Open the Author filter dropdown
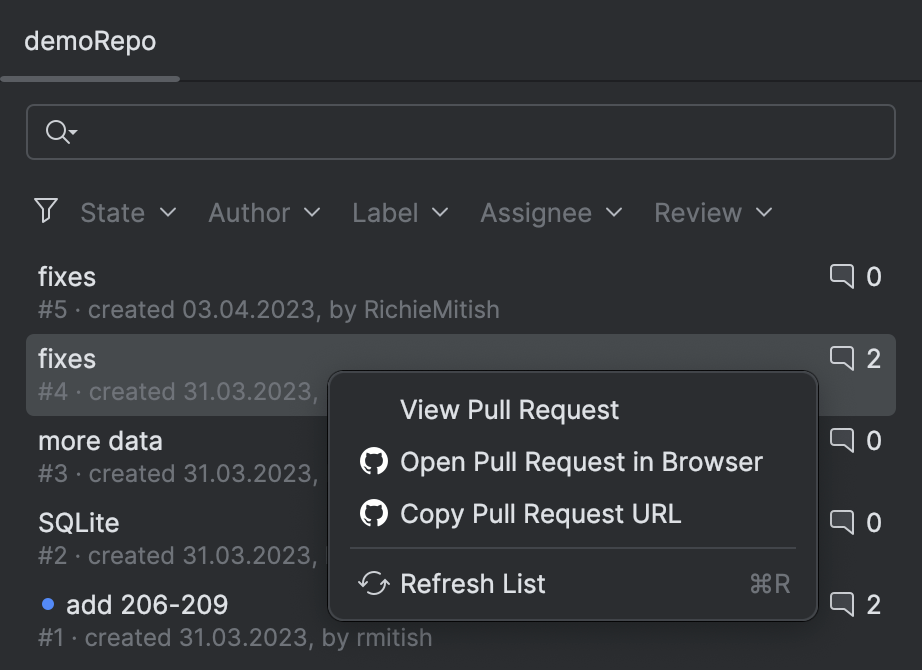Image resolution: width=922 pixels, height=670 pixels. point(264,212)
